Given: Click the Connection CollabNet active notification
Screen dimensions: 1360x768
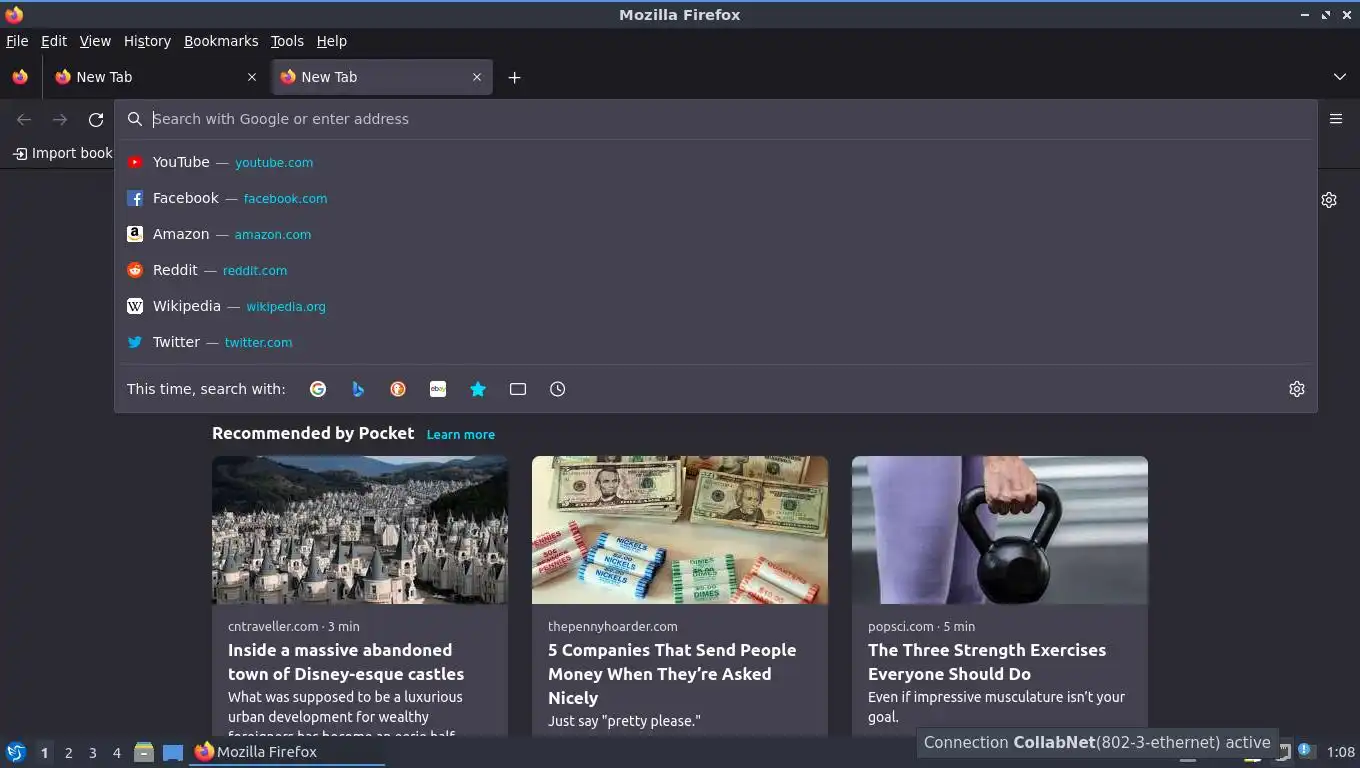Looking at the screenshot, I should coord(1097,742).
